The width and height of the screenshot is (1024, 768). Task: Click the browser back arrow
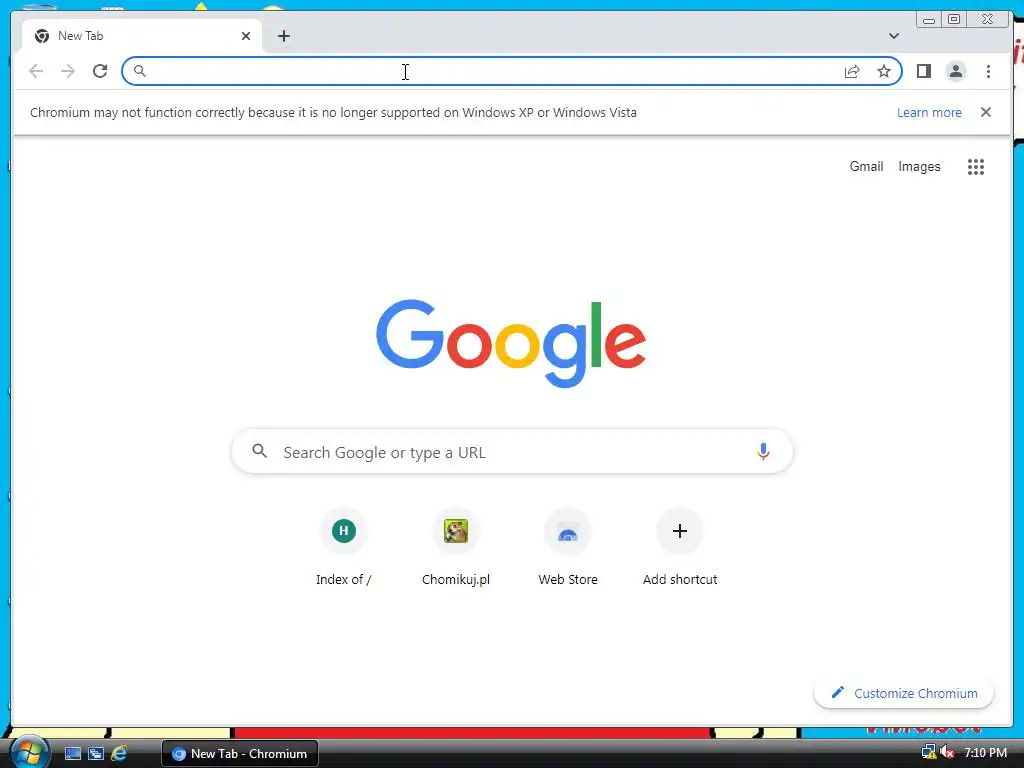[36, 71]
